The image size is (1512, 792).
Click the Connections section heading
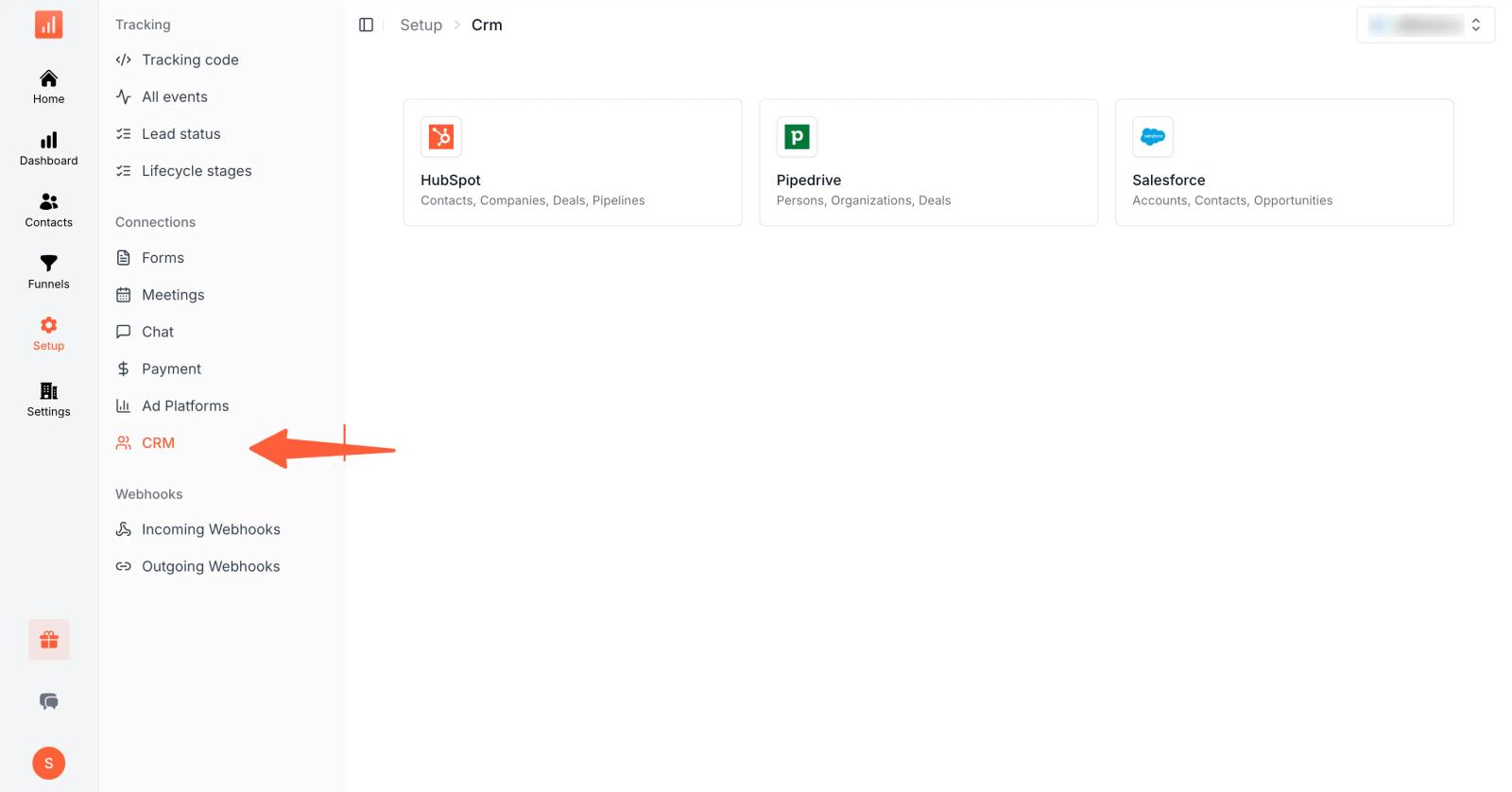[x=155, y=221]
